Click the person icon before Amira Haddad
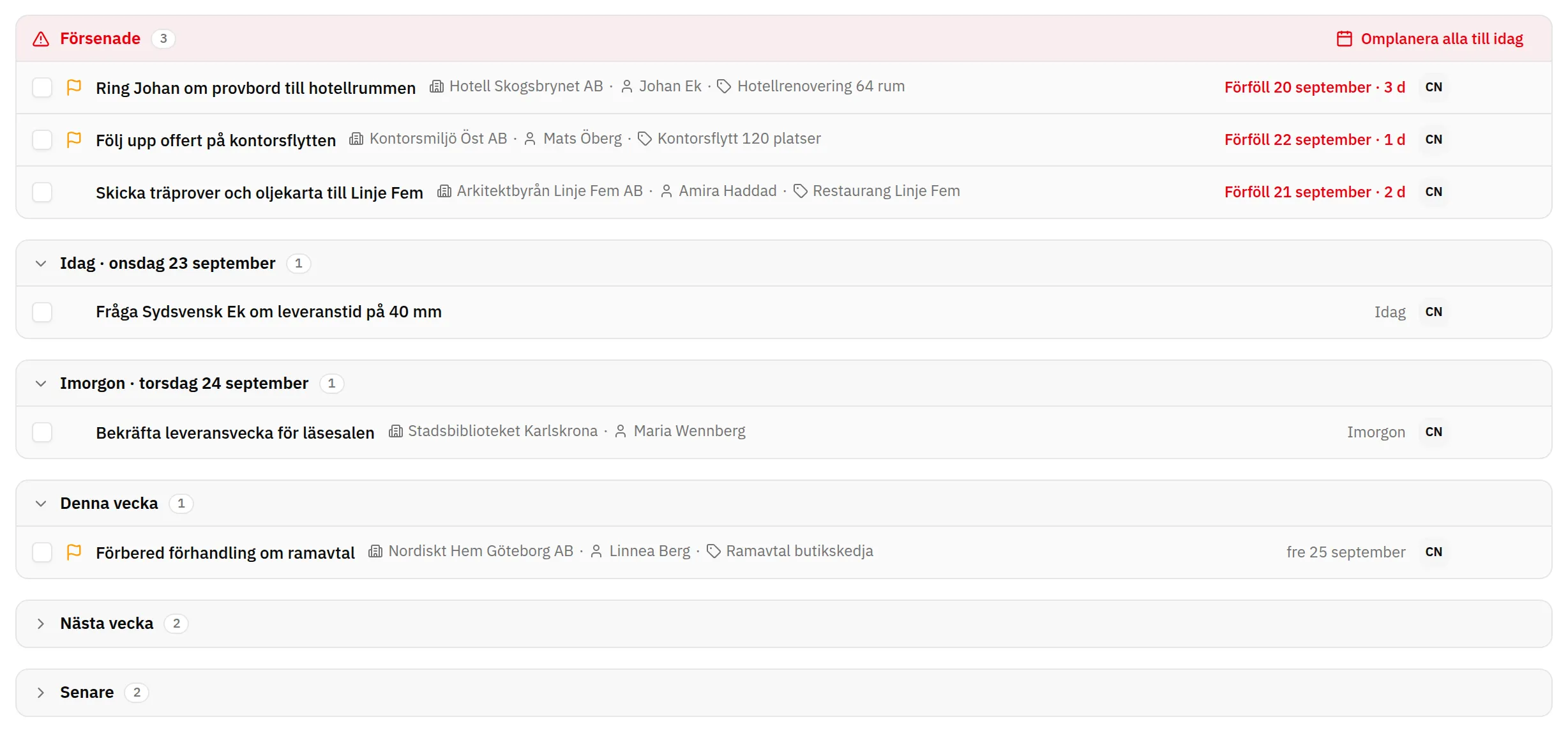 pos(667,191)
